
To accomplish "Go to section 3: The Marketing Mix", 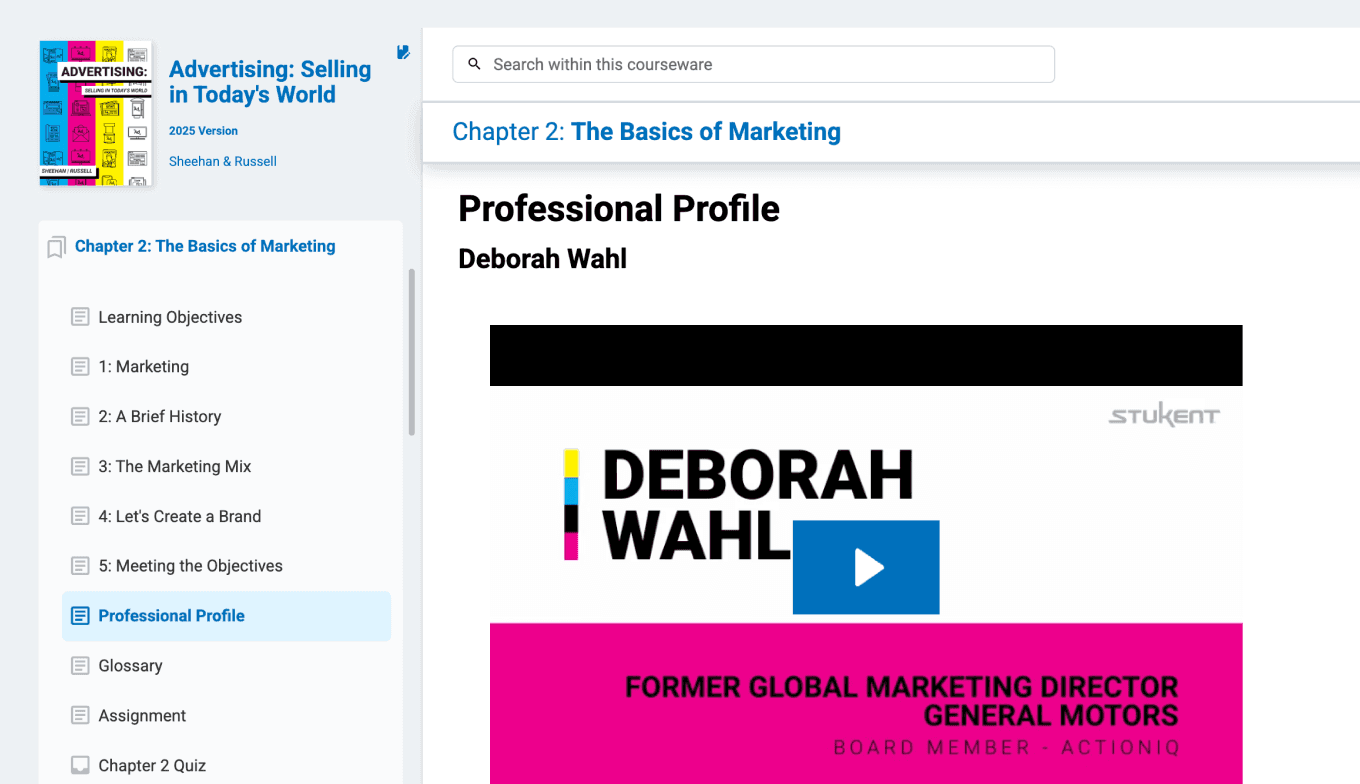I will (x=175, y=467).
